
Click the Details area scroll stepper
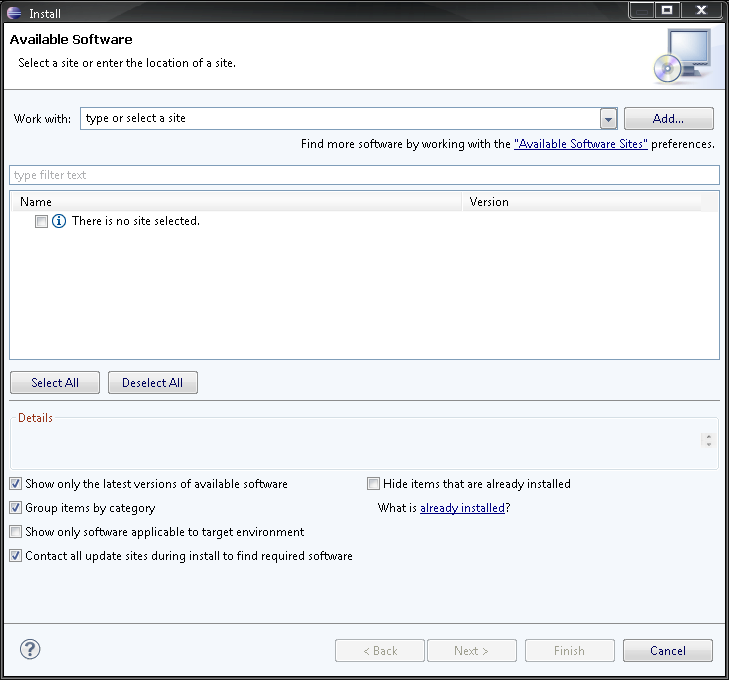[709, 440]
